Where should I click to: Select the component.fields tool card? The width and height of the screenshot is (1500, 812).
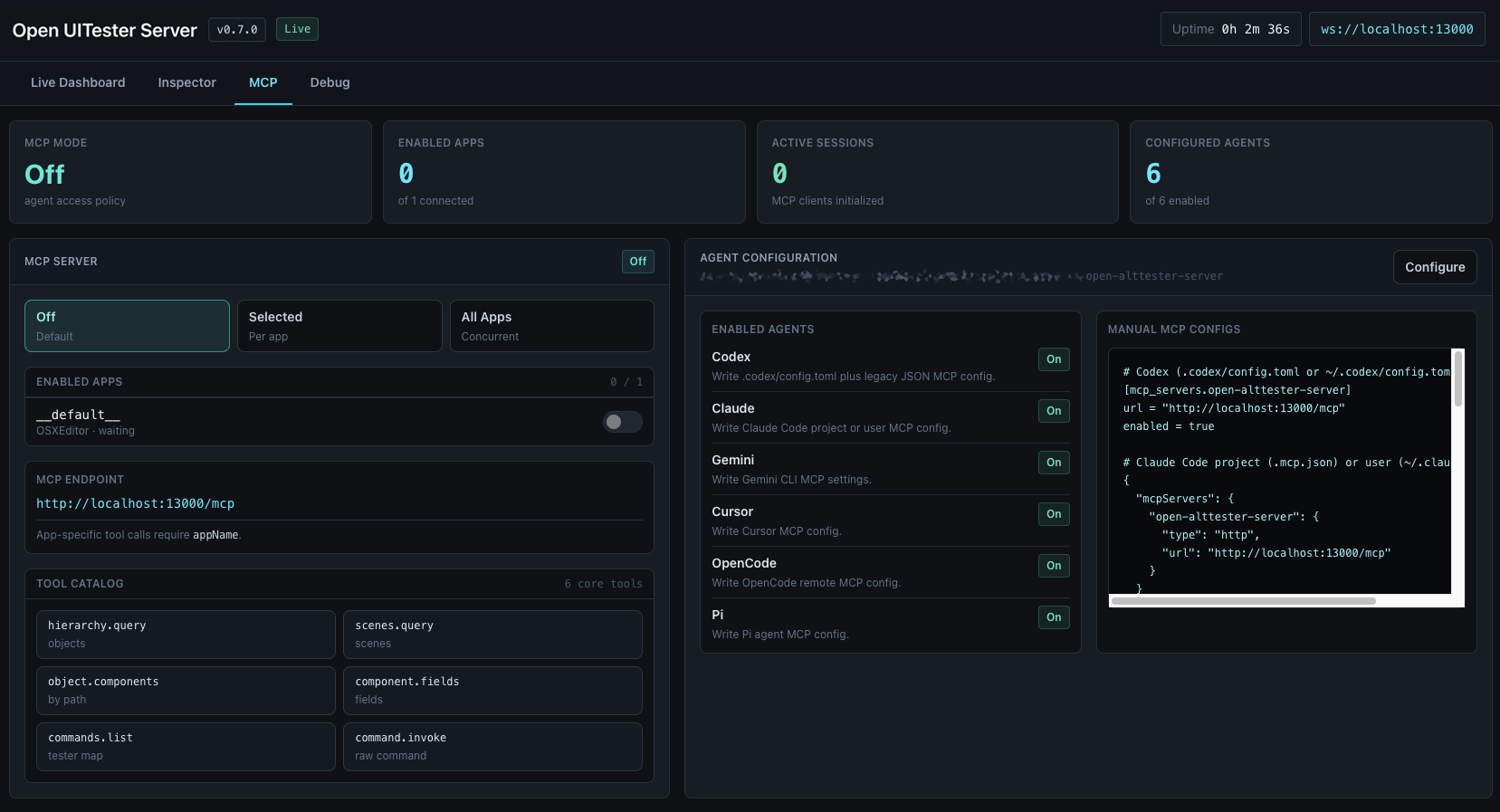pyautogui.click(x=492, y=691)
